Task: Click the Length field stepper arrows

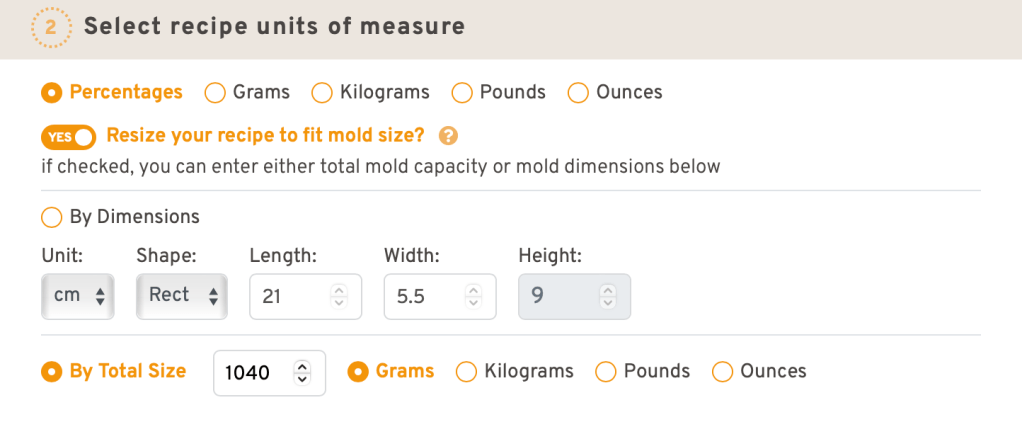Action: 339,296
